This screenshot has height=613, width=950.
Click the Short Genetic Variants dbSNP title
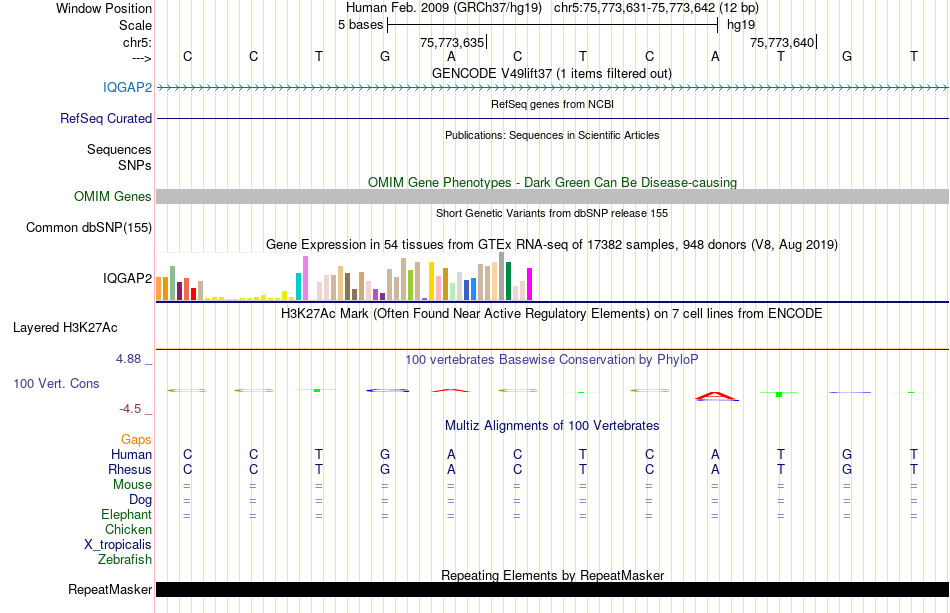(x=552, y=213)
